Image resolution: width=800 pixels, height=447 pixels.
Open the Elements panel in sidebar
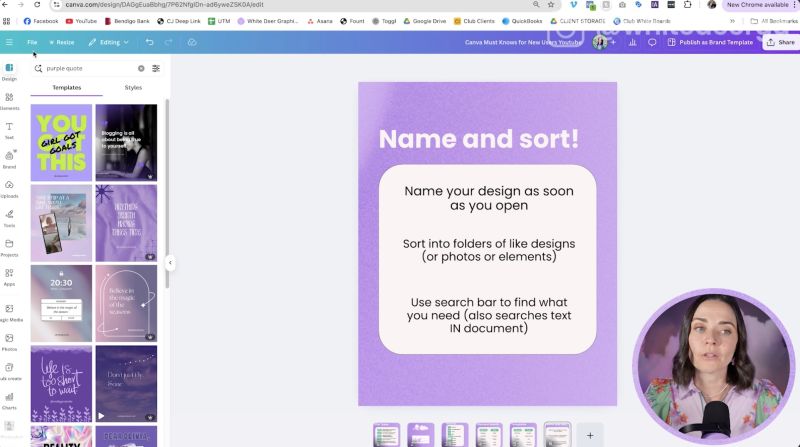(9, 102)
